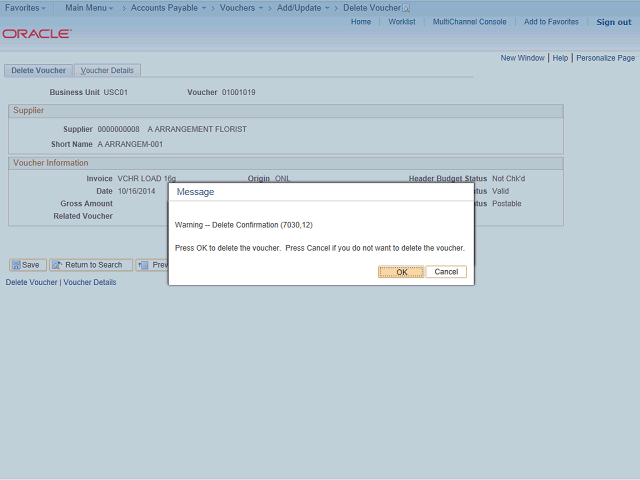Switch to the Voucher Details tab
Viewport: 640px width, 480px height.
pos(107,70)
